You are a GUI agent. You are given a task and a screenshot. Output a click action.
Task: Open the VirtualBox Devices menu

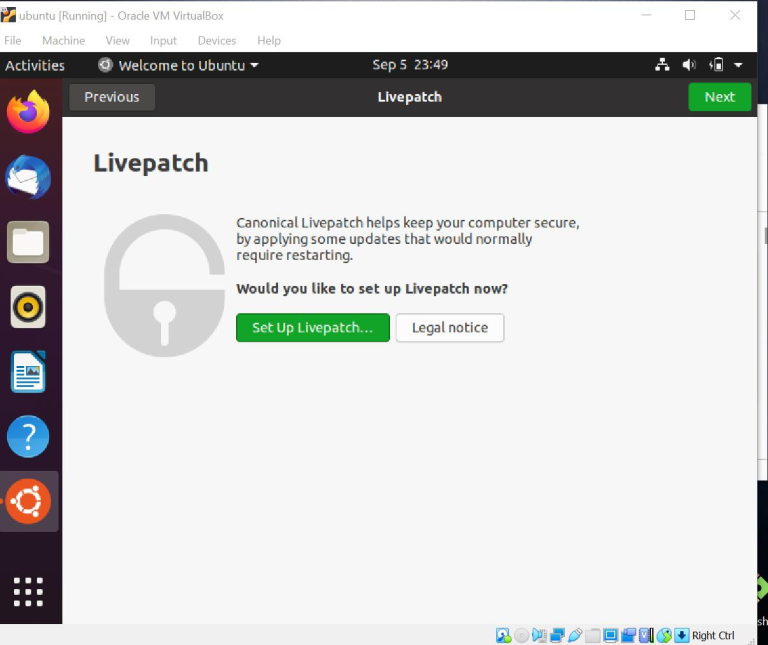pyautogui.click(x=216, y=40)
